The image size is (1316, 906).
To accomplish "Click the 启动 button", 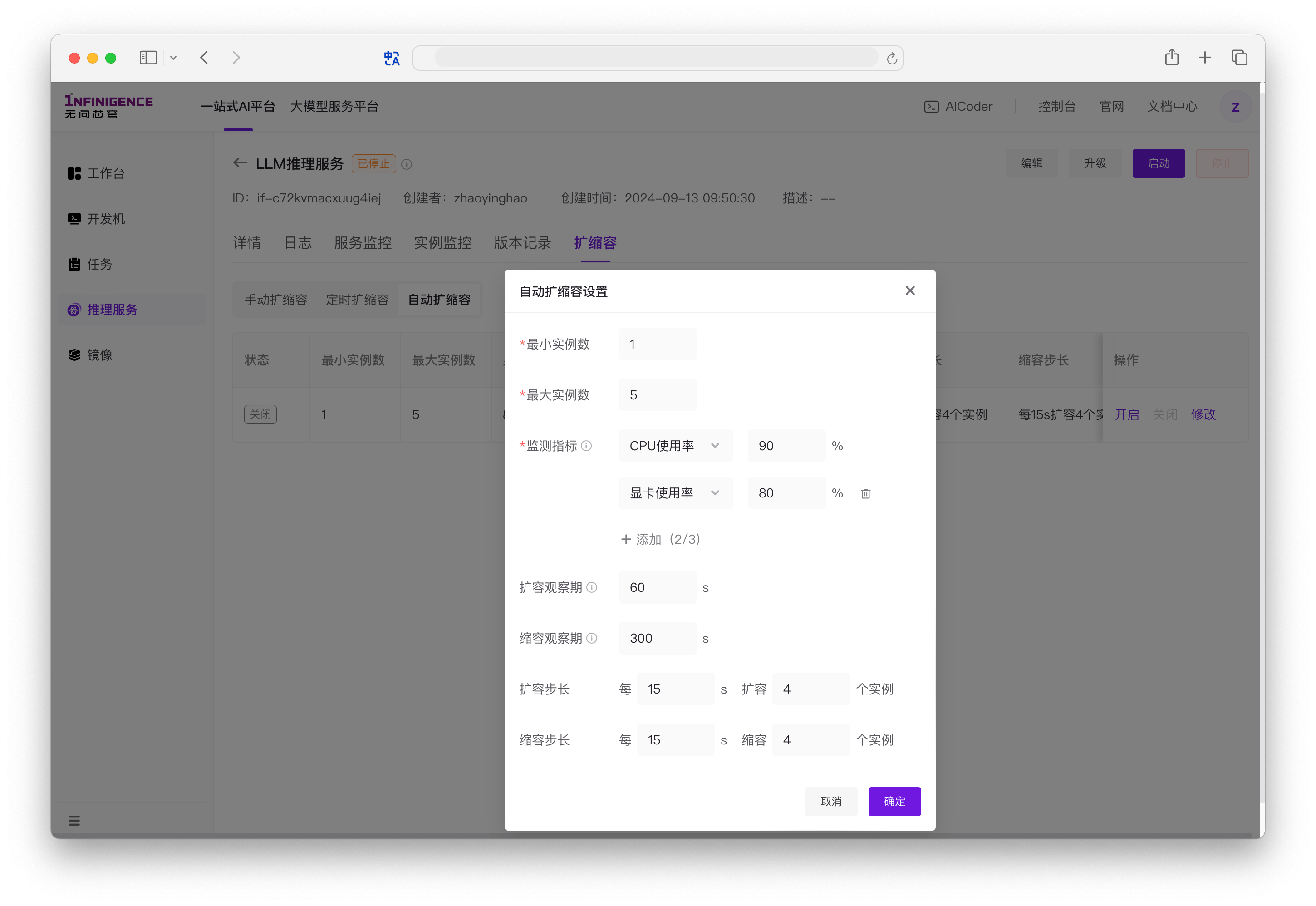I will pos(1158,163).
